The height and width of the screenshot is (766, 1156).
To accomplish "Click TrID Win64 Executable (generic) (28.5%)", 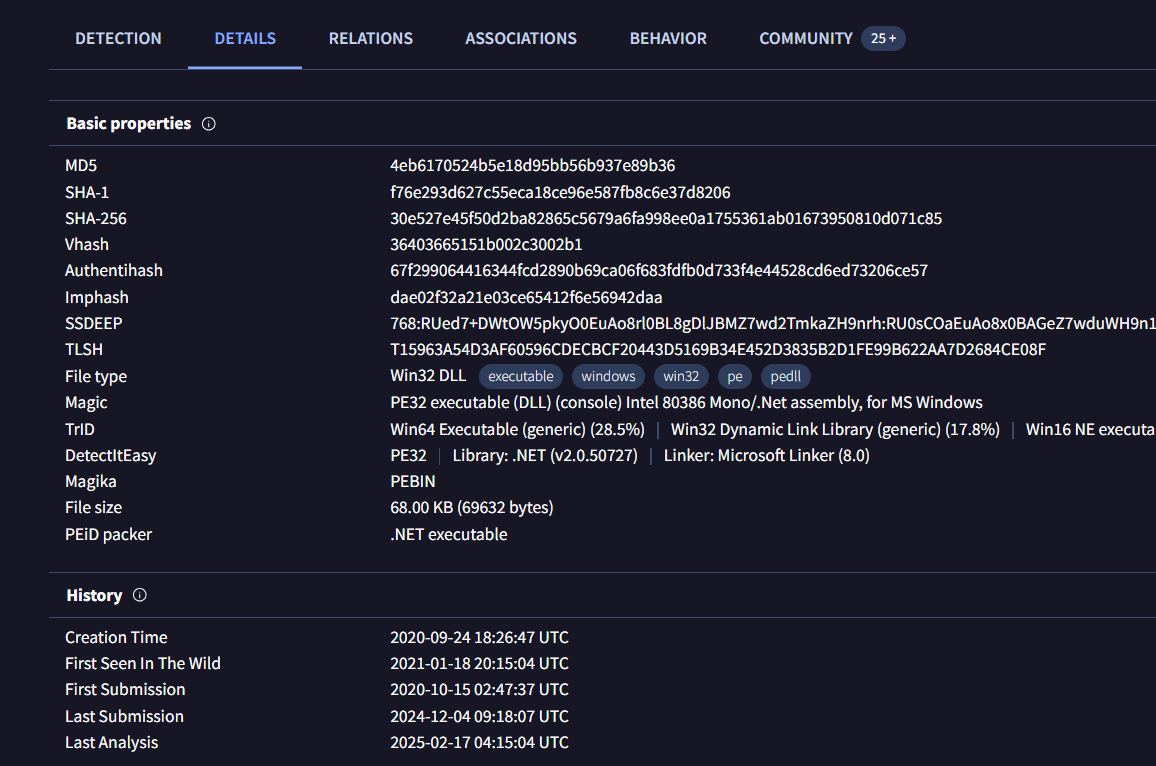I will pyautogui.click(x=517, y=430).
